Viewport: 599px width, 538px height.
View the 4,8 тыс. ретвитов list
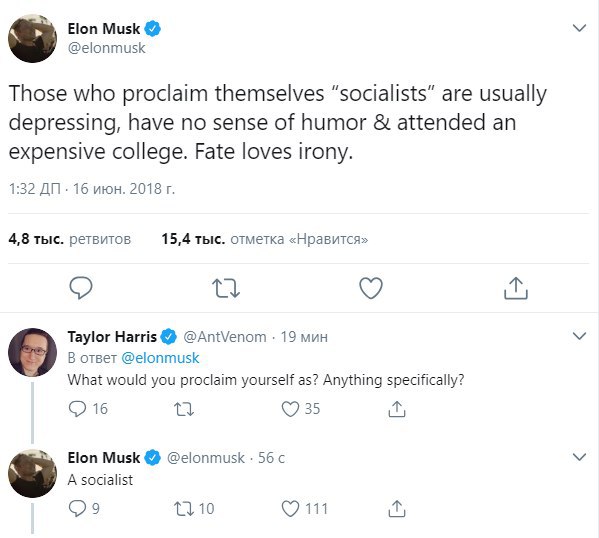point(70,239)
